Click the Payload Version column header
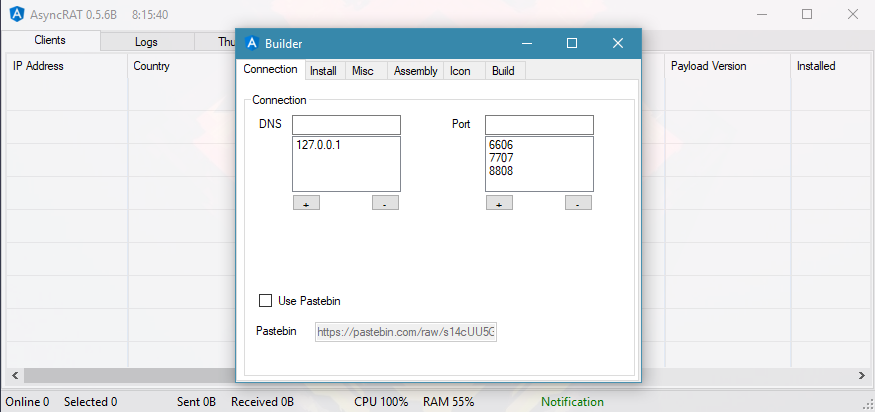 [x=728, y=66]
